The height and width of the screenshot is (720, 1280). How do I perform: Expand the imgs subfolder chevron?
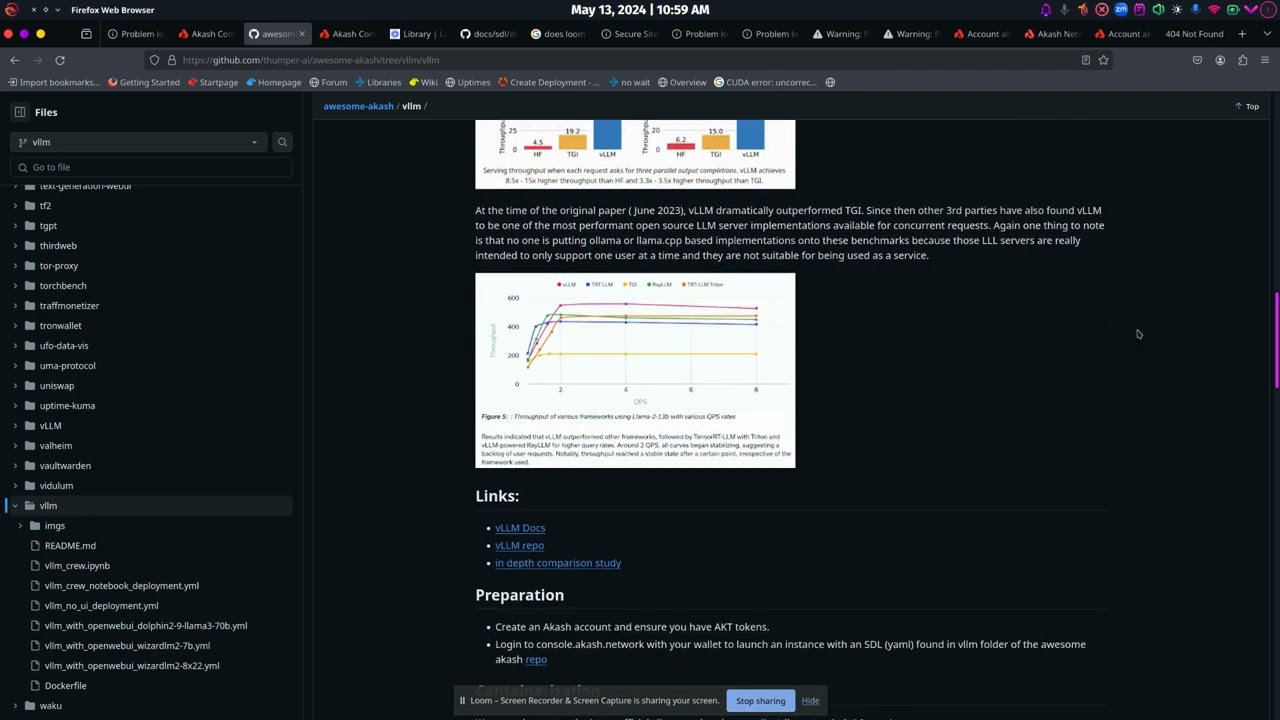pyautogui.click(x=20, y=525)
